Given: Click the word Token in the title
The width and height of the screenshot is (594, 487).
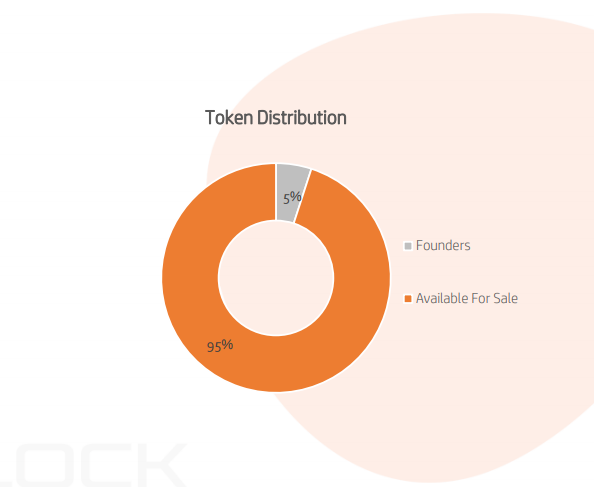Looking at the screenshot, I should [229, 117].
